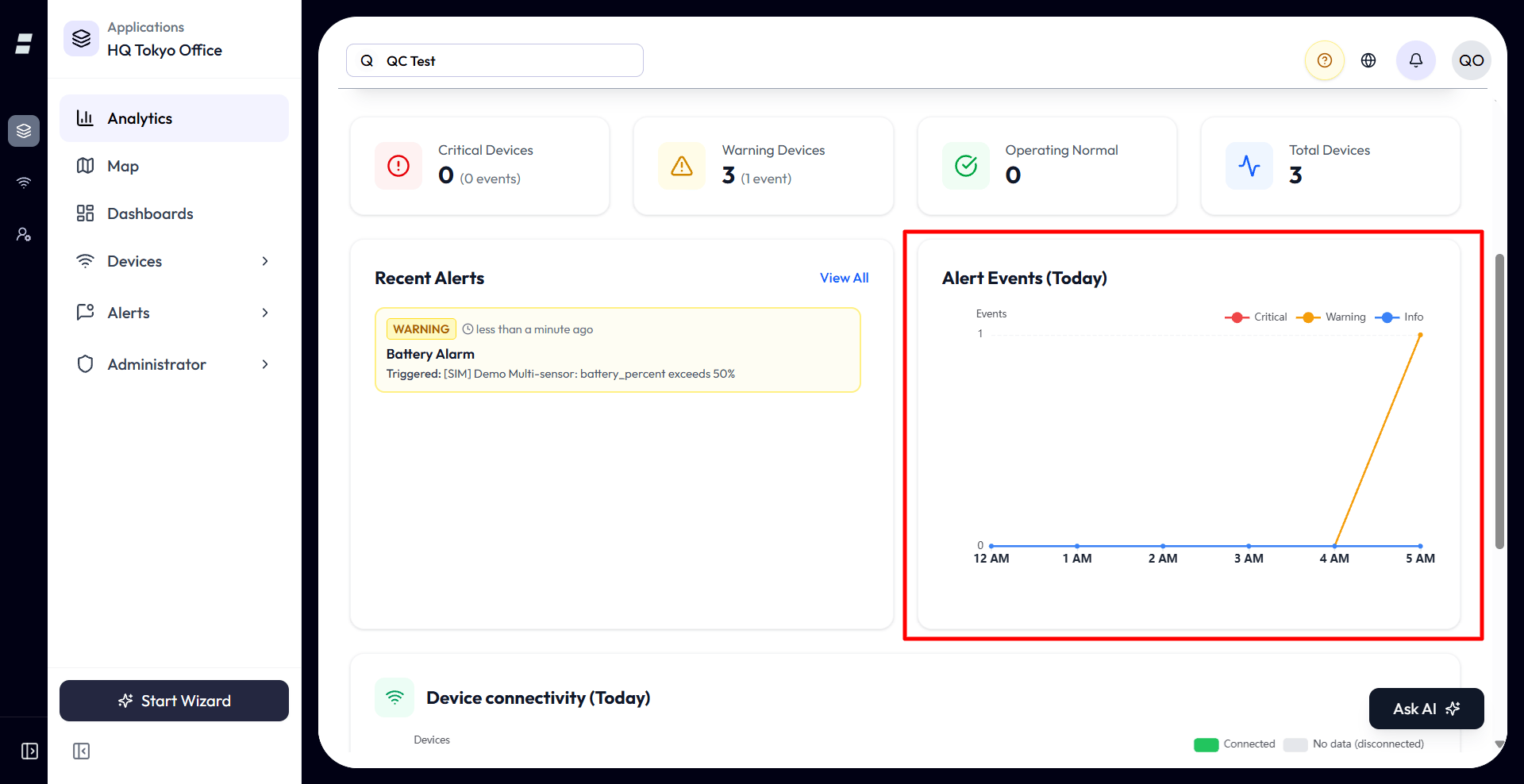Viewport: 1524px width, 784px height.
Task: Open the language globe icon
Action: [1368, 60]
